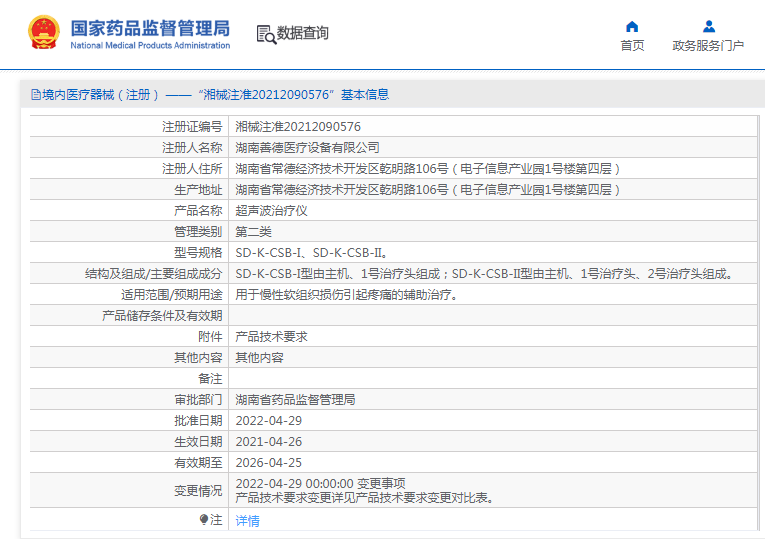Image resolution: width=765 pixels, height=539 pixels.
Task: Click the lightbulb icon beside 注
Action: [x=204, y=520]
